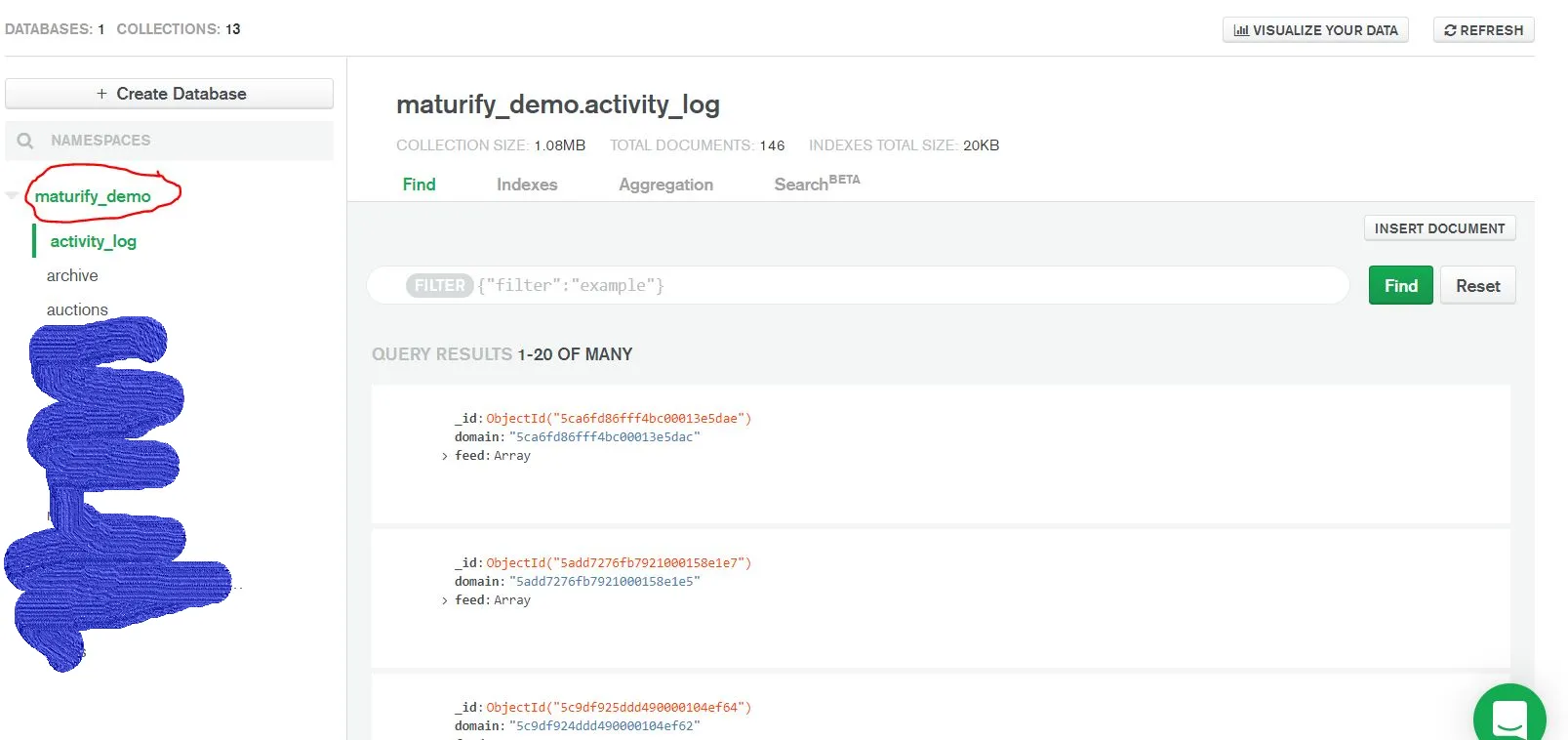Select the Find tab
Viewport: 1568px width, 740px height.
click(x=420, y=185)
